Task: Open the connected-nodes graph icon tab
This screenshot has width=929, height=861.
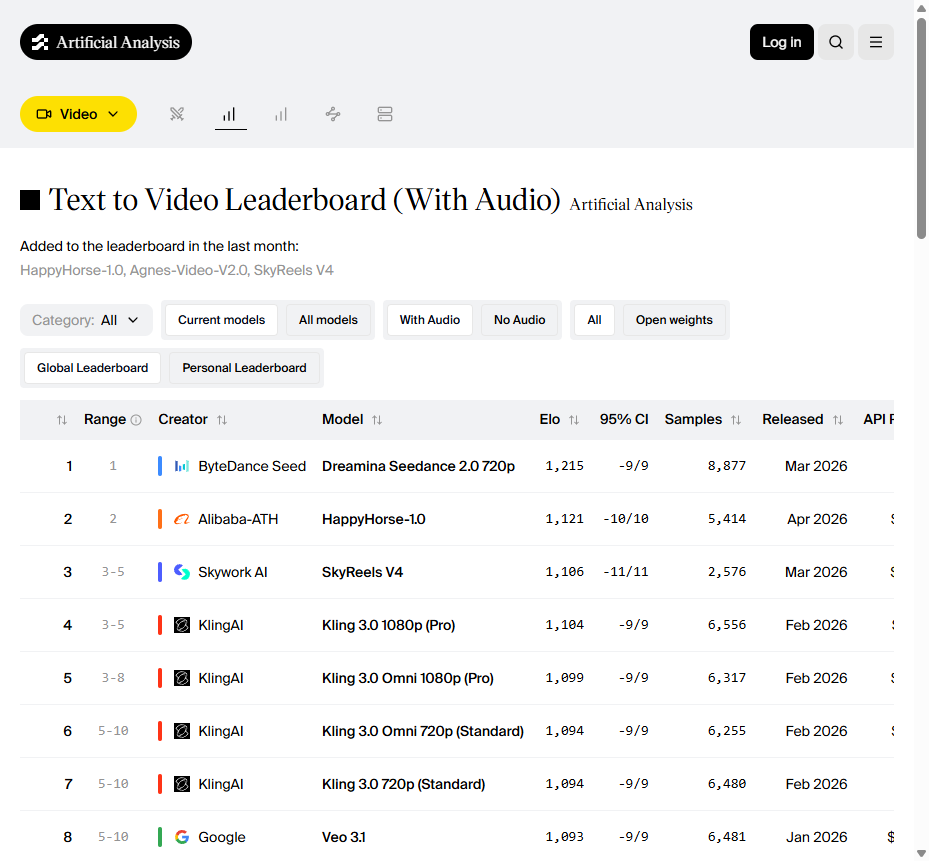Action: 333,114
